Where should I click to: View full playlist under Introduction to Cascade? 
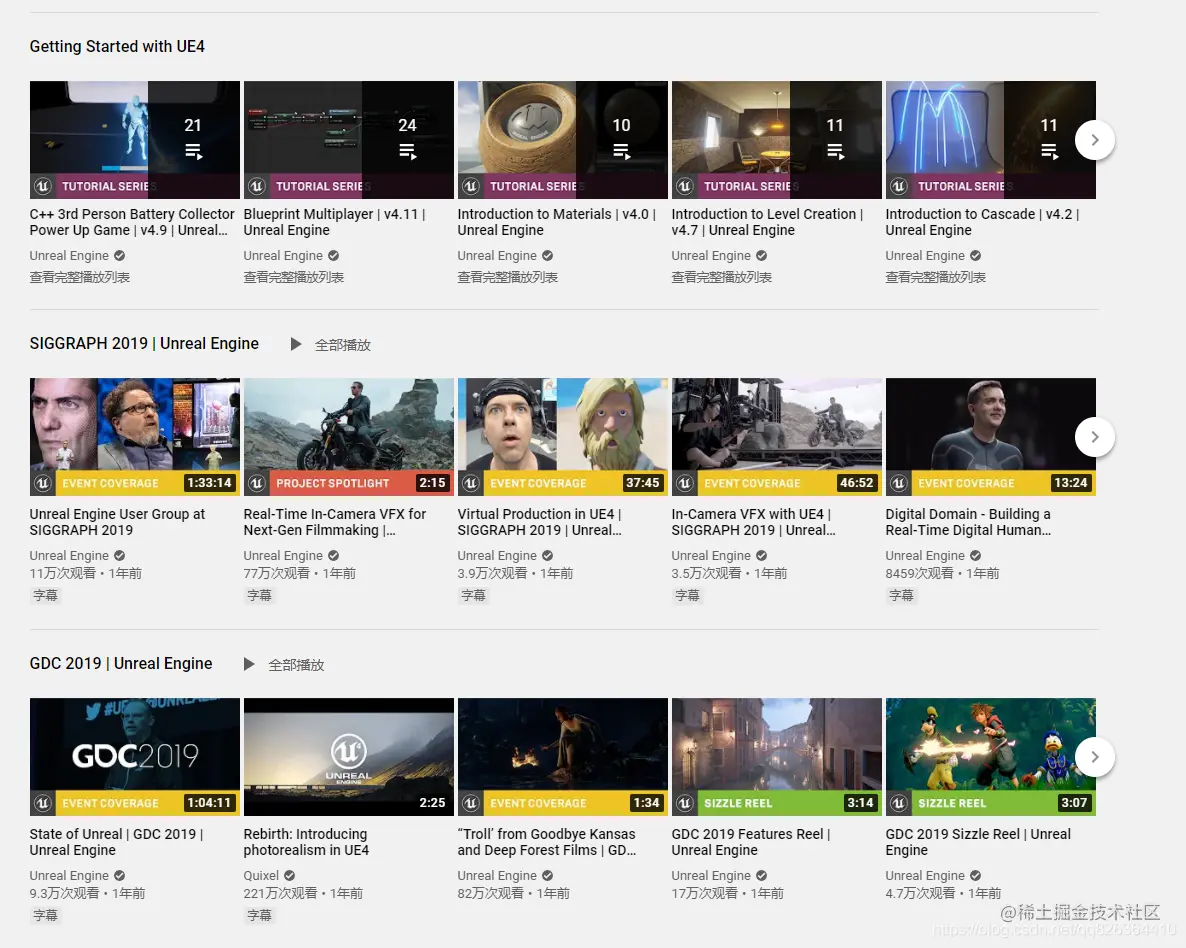click(936, 278)
